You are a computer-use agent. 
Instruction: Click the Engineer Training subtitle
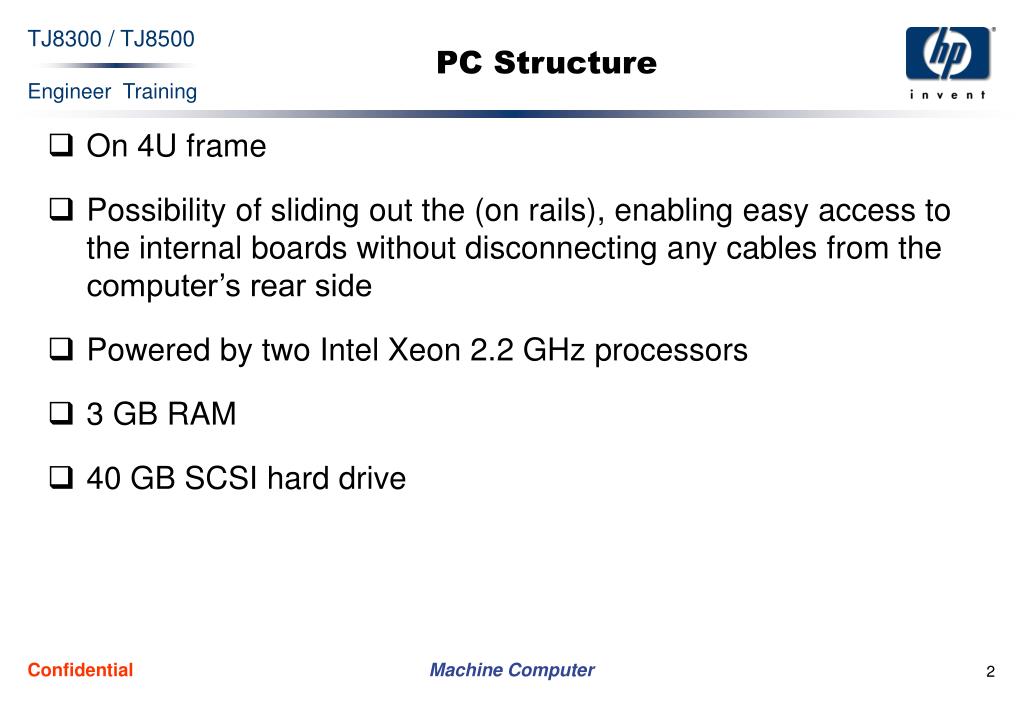112,91
